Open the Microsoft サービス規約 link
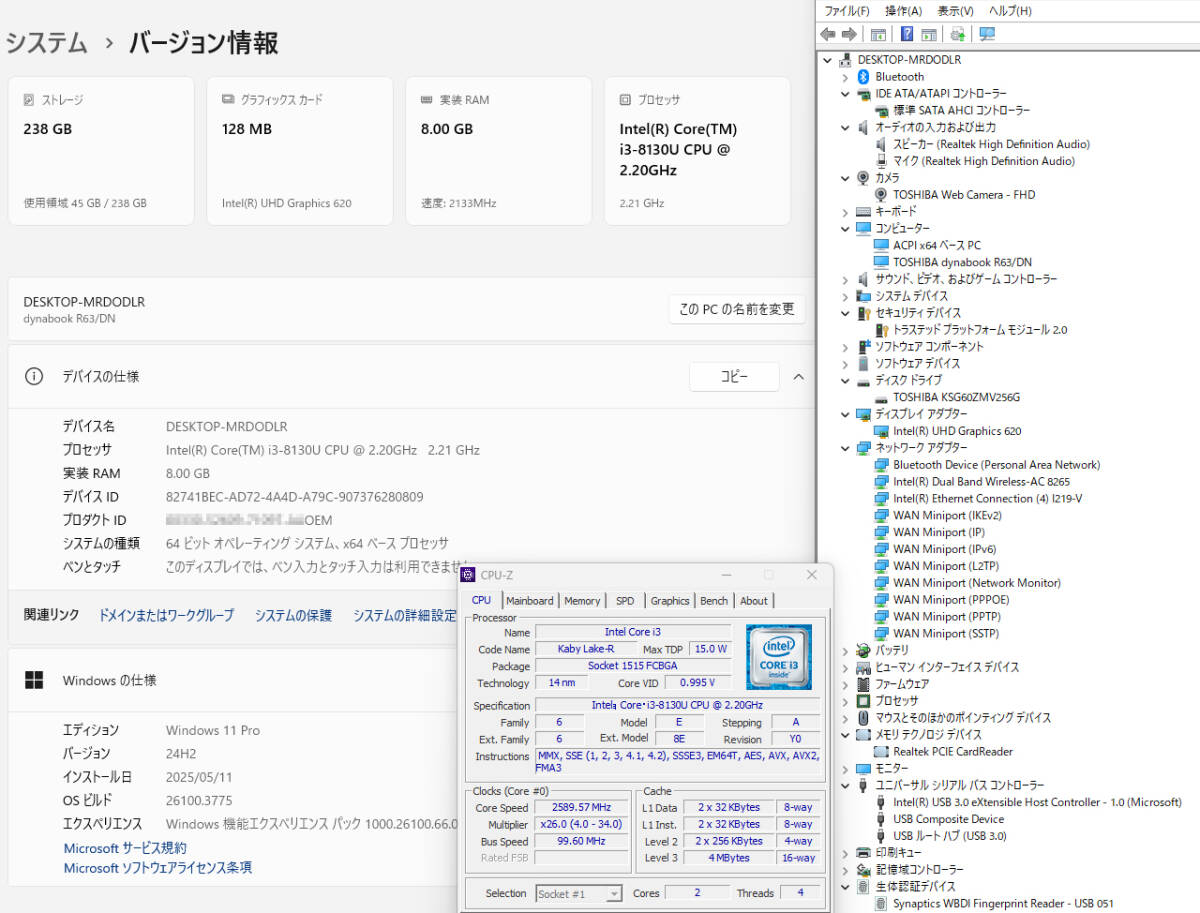Viewport: 1200px width, 913px height. [x=125, y=848]
